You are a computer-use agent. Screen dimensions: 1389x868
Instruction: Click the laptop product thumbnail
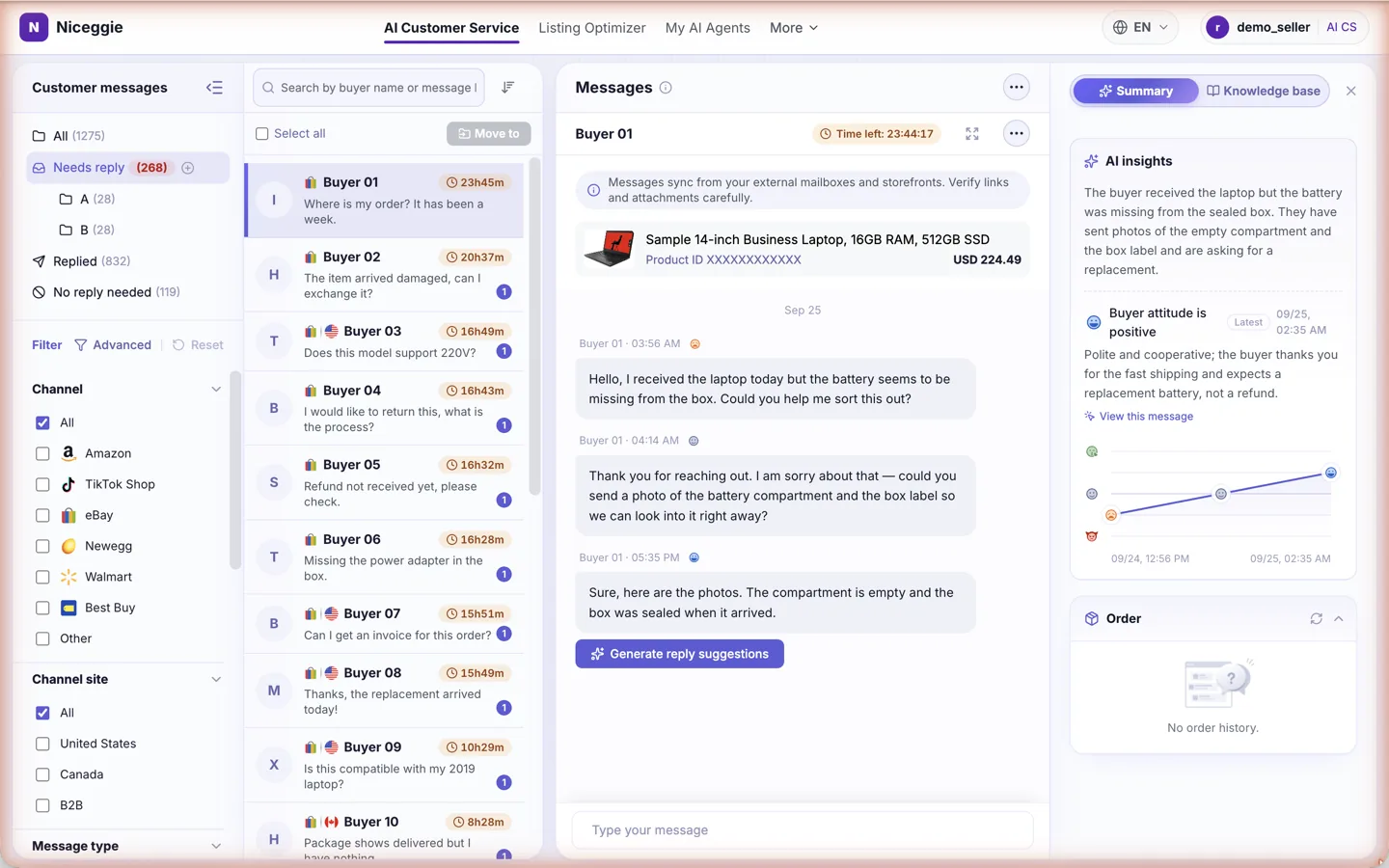610,249
